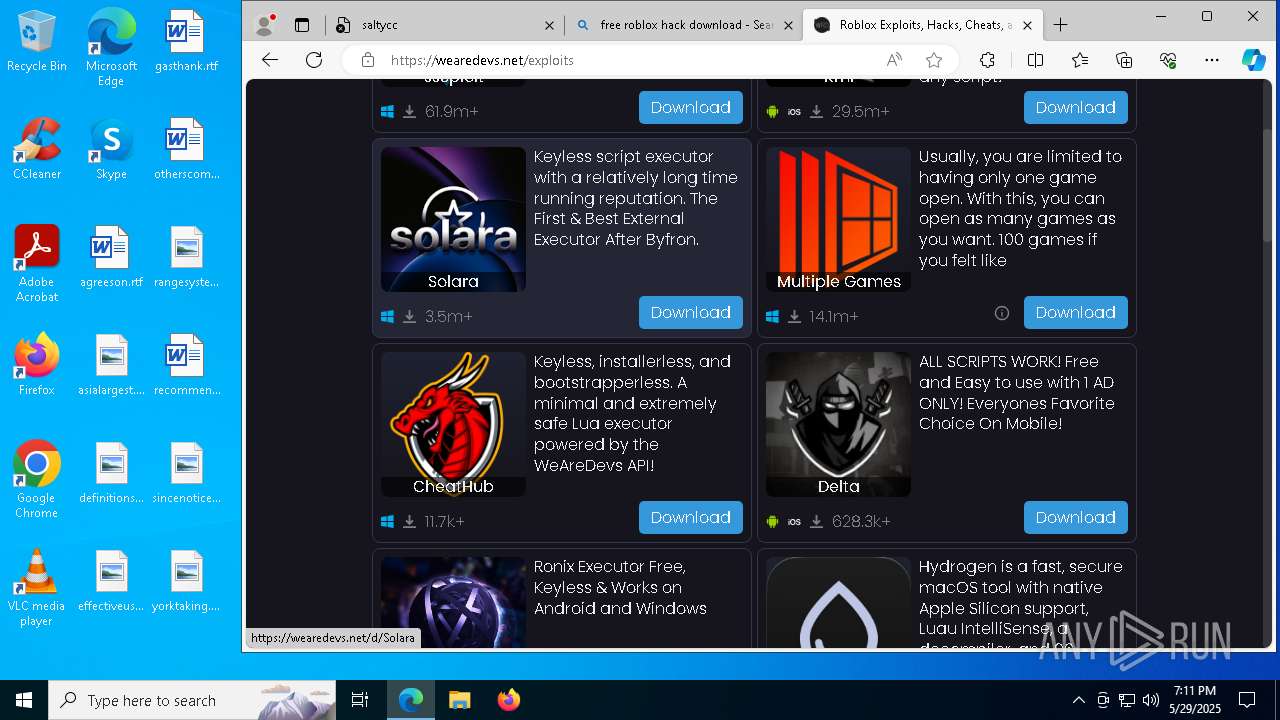Click the taskbar clock showing 7:11 PM

point(1195,700)
